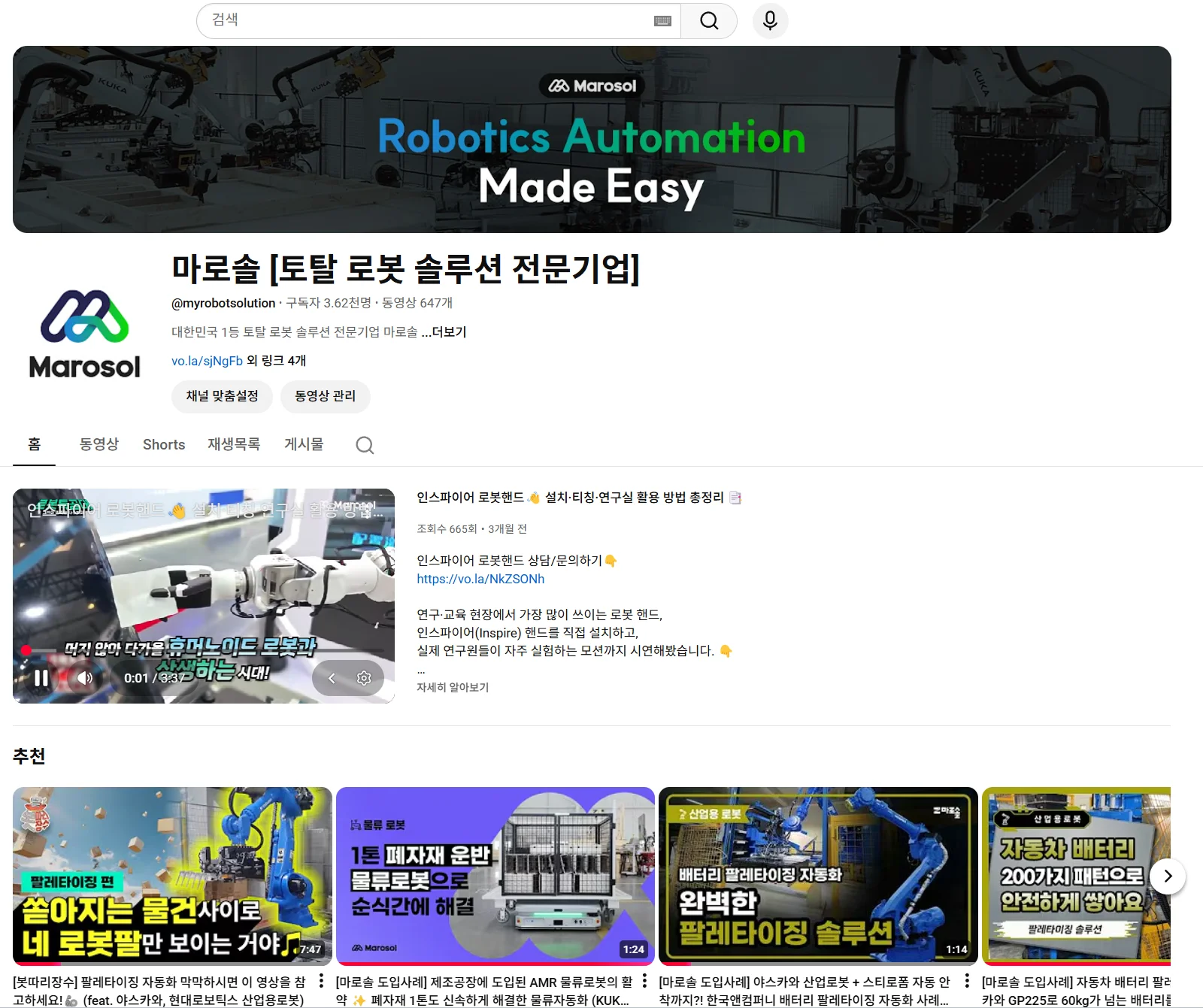Open the vo.la/sjNgFb channel link
1203x1008 pixels.
[207, 361]
